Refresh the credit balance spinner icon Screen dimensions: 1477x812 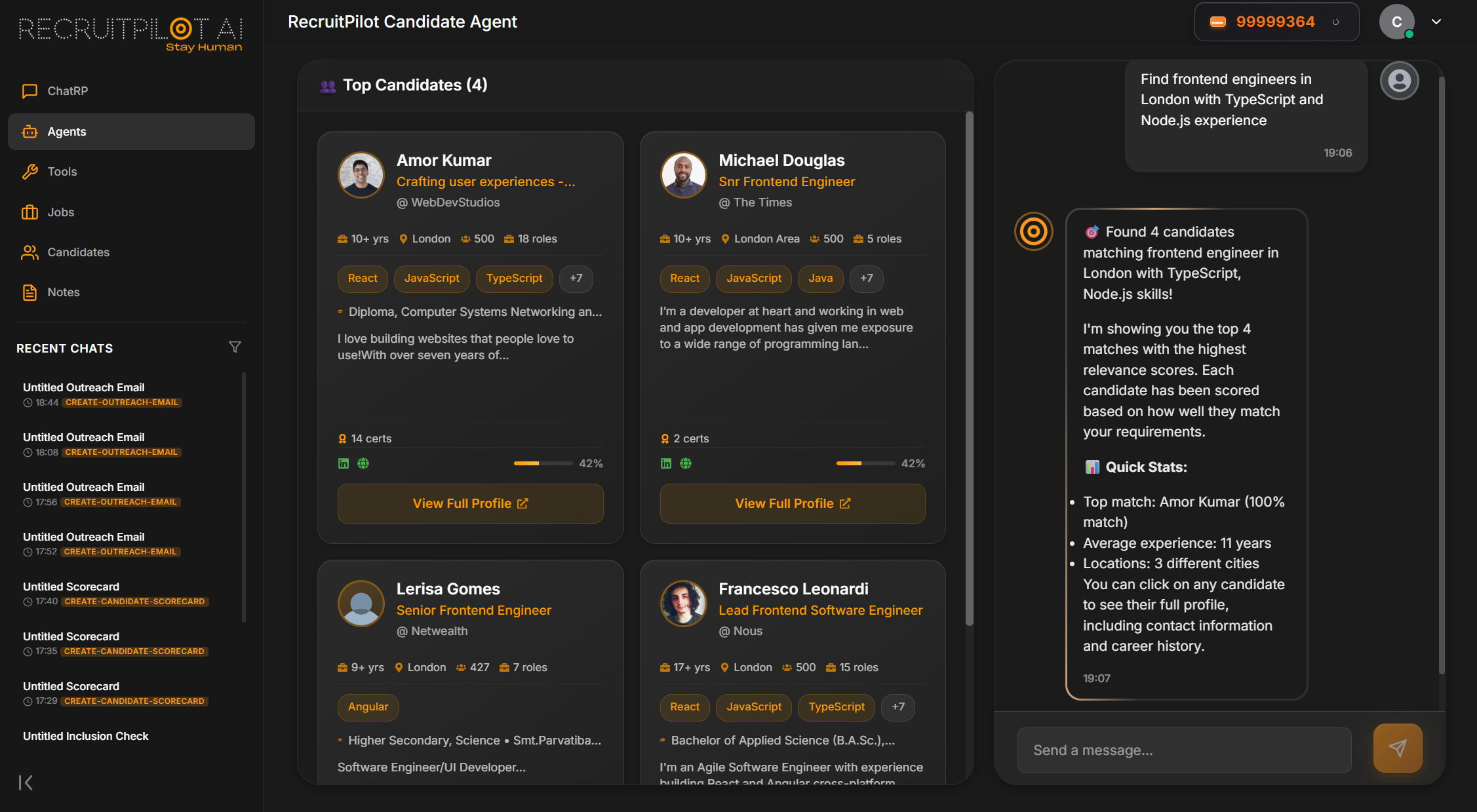[1335, 22]
